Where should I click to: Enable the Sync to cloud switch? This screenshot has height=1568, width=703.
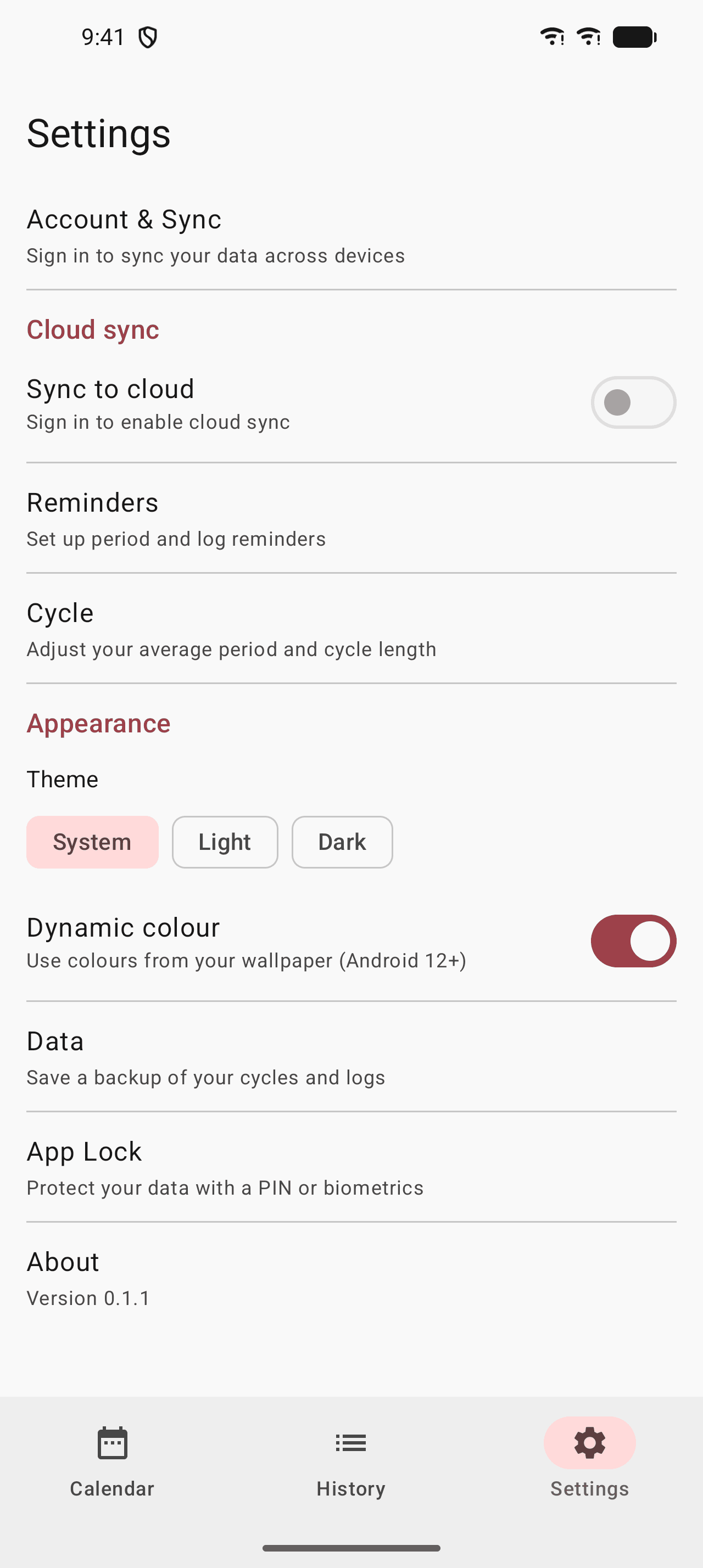point(633,402)
